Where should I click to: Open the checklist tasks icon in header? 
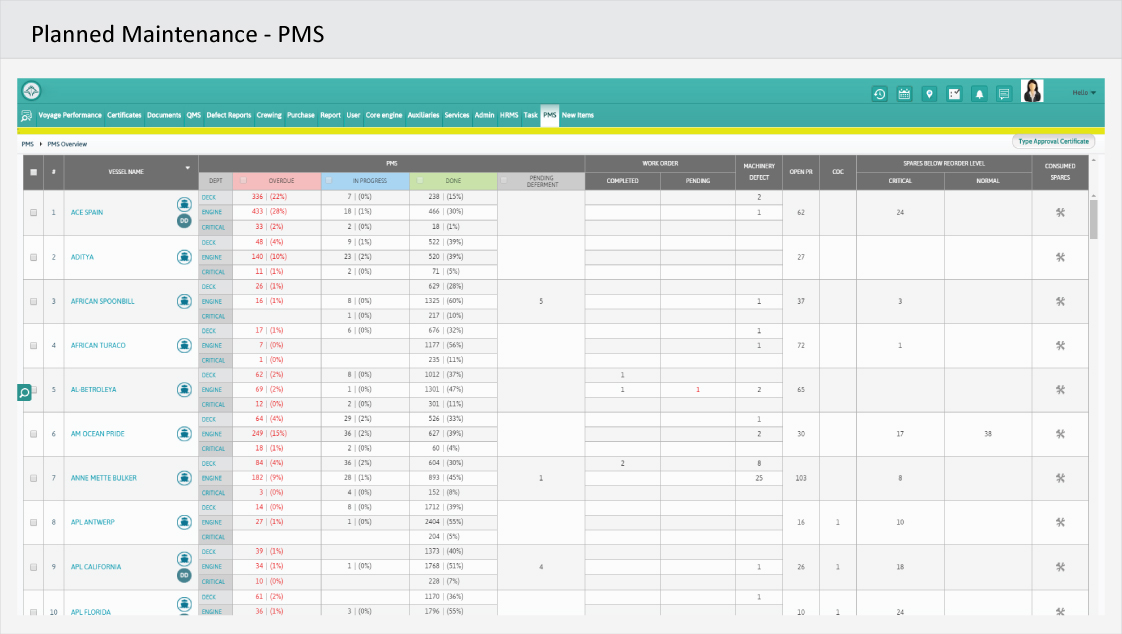(x=954, y=94)
